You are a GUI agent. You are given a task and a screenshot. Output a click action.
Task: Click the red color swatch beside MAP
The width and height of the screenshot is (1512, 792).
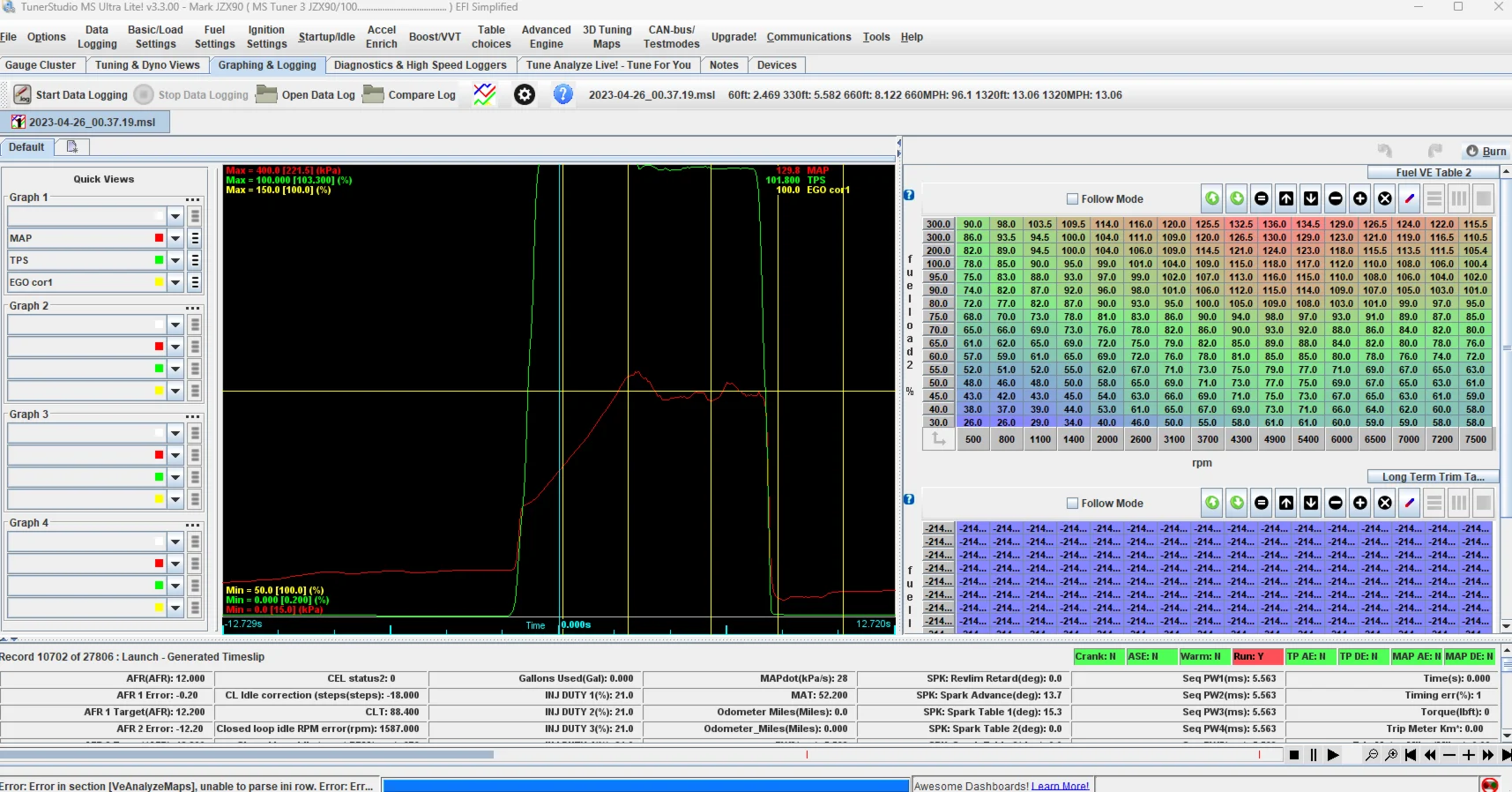tap(159, 238)
